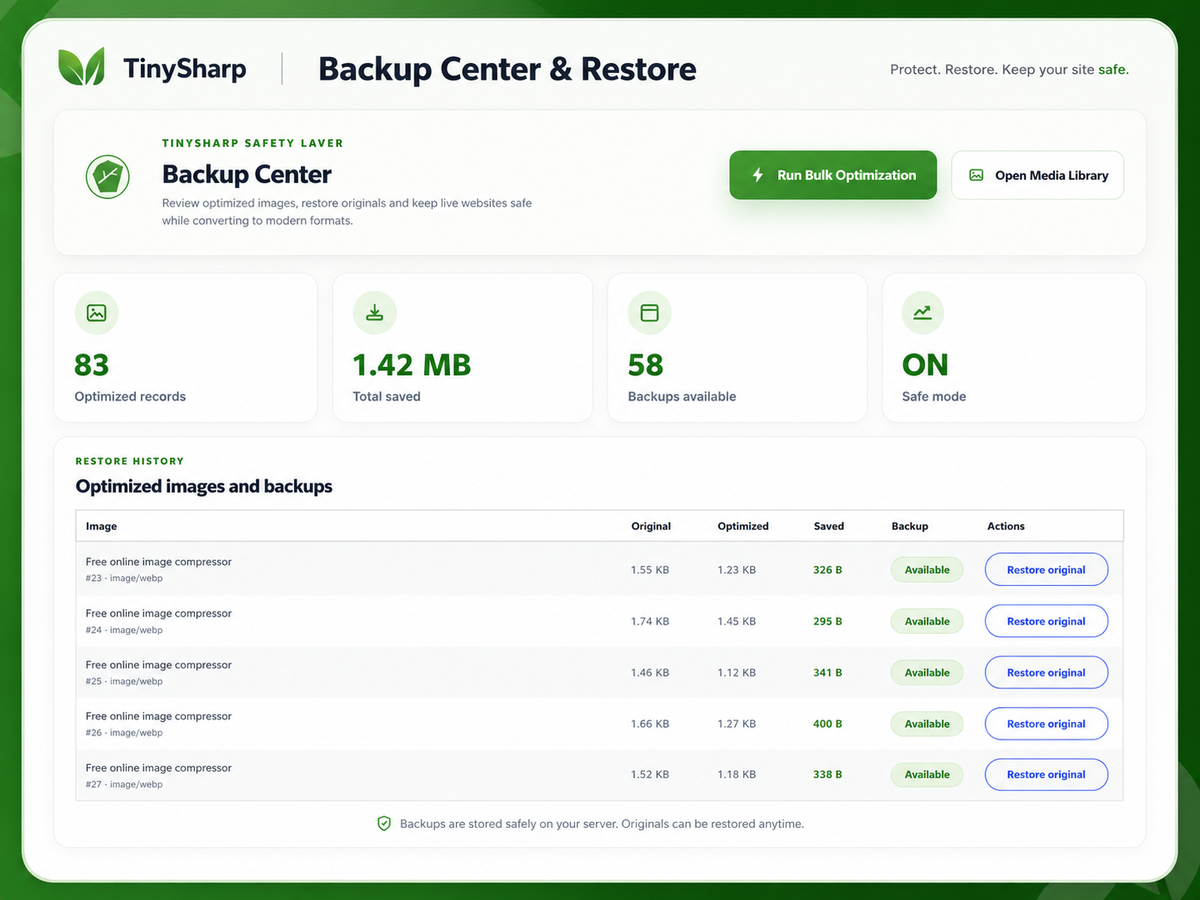Click the 83 Optimized records value
The width and height of the screenshot is (1200, 900).
coord(92,365)
